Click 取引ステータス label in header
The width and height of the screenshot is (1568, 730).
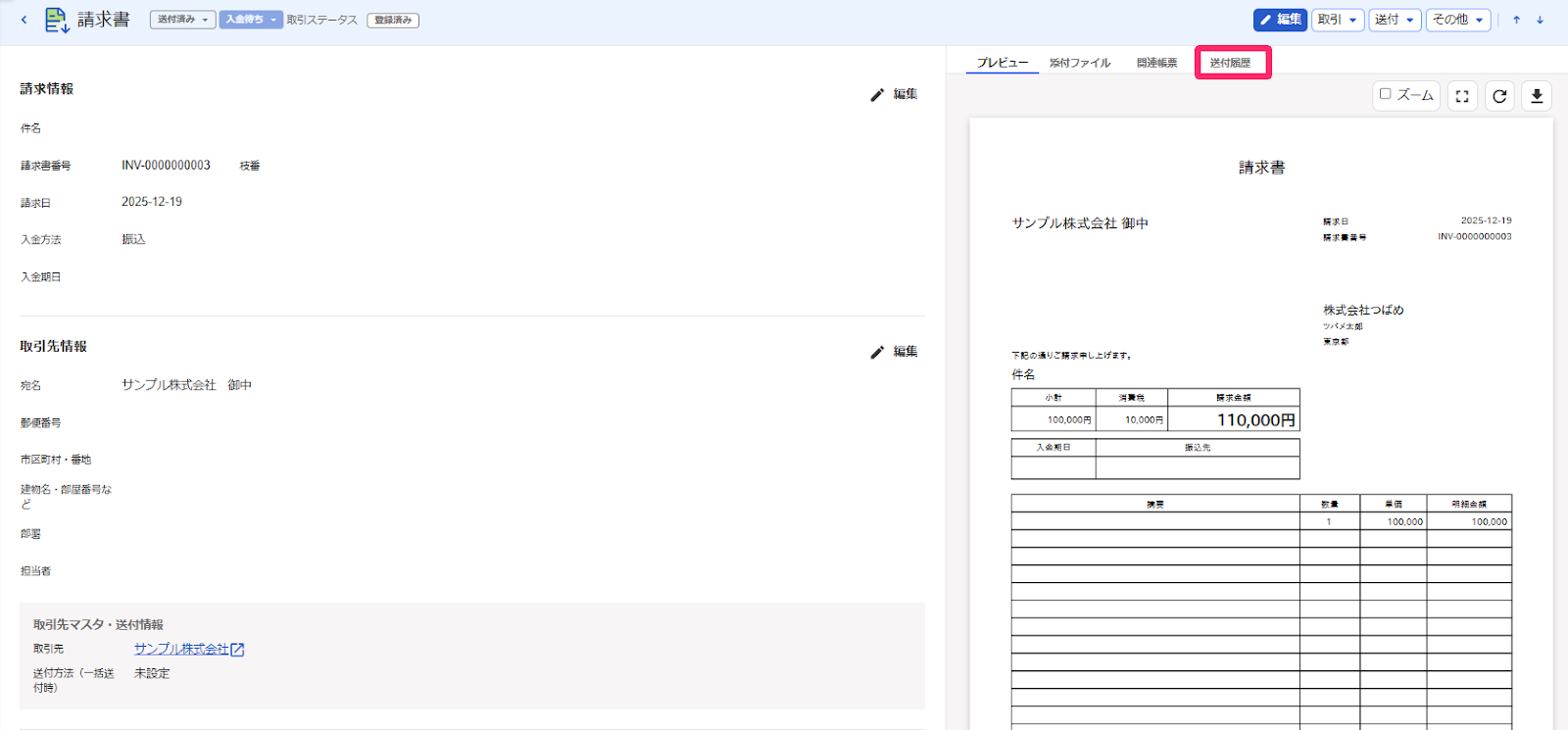pos(322,20)
